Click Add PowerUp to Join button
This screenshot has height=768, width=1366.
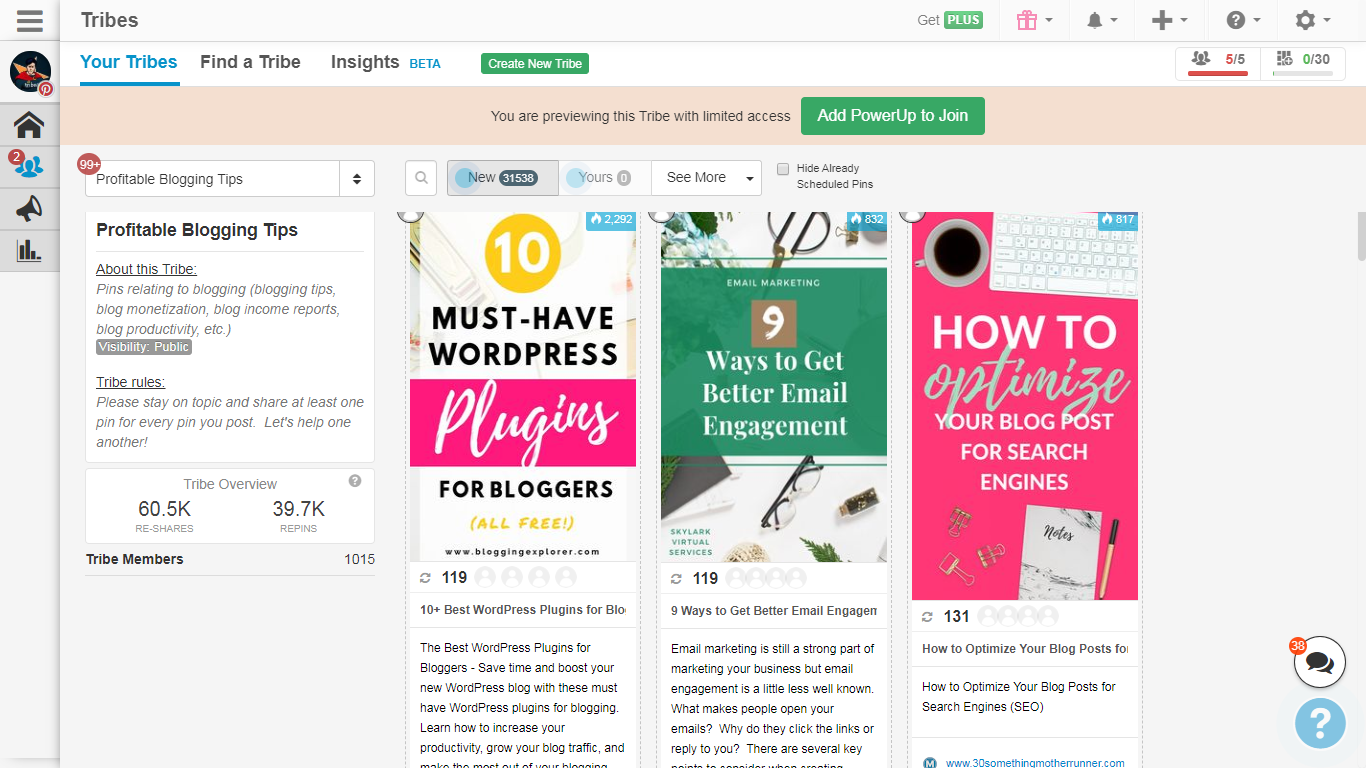click(892, 116)
